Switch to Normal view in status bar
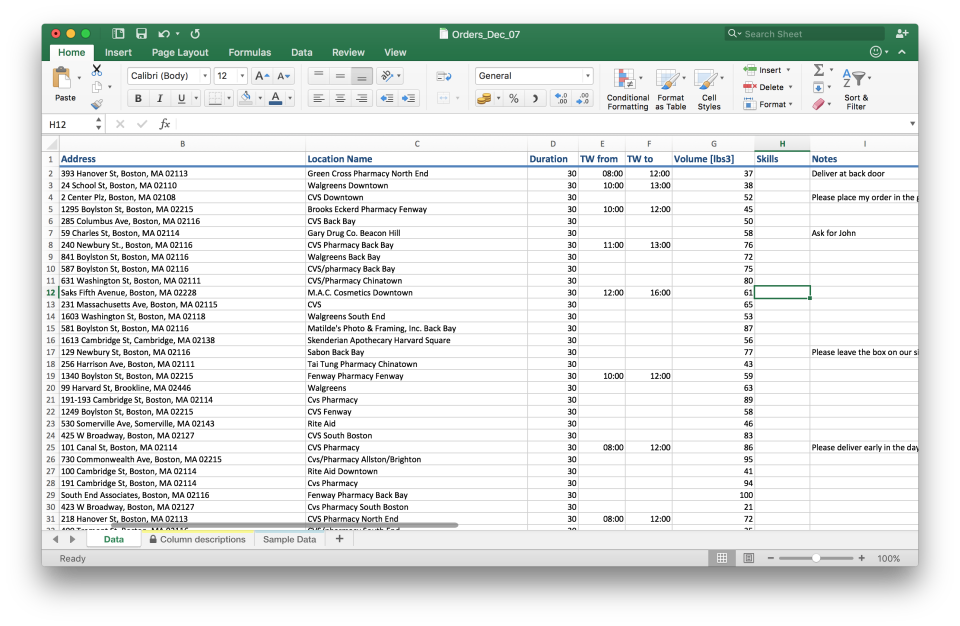The height and width of the screenshot is (626, 960). (x=722, y=558)
